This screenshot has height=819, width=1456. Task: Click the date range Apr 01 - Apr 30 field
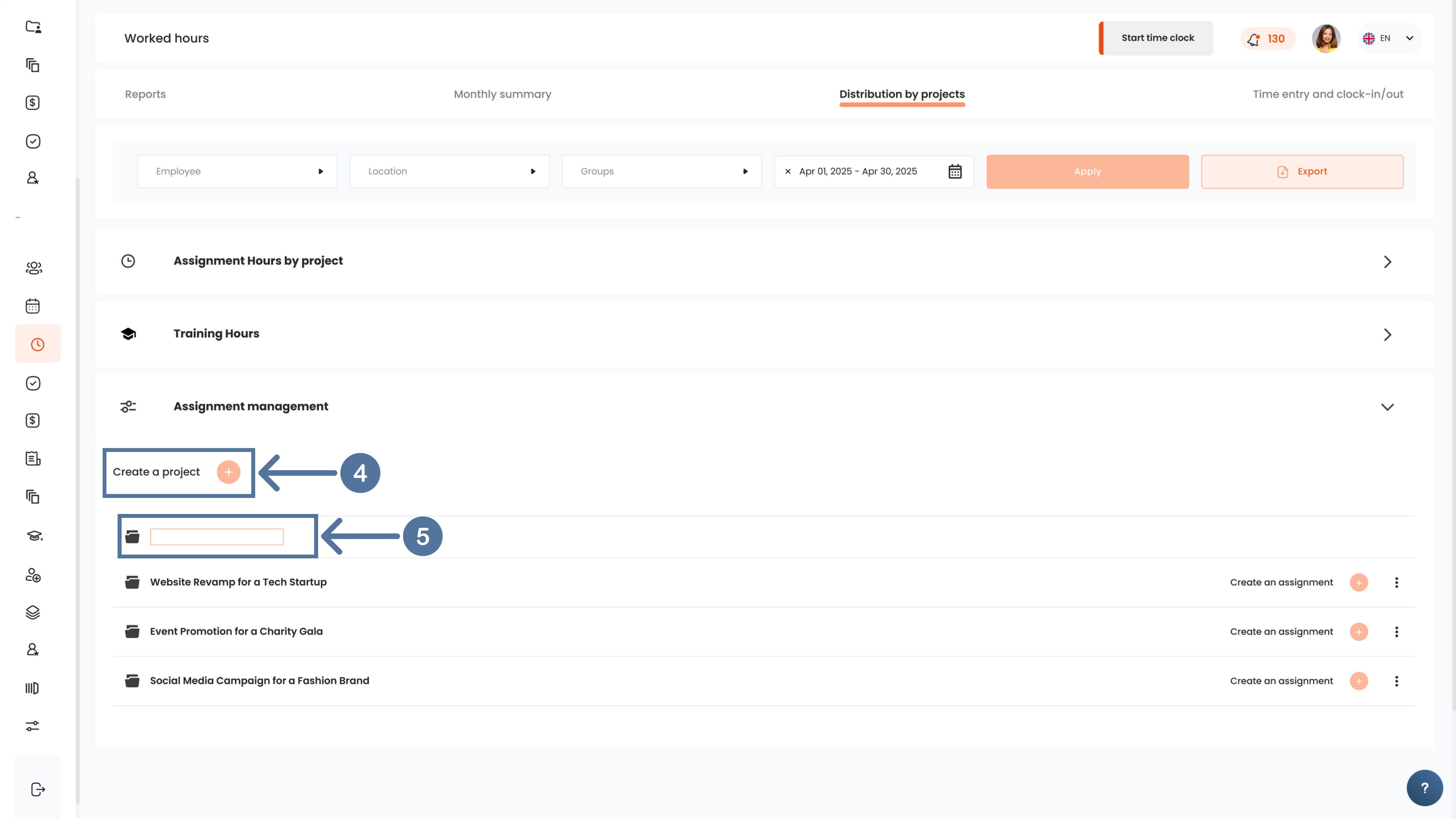(874, 171)
